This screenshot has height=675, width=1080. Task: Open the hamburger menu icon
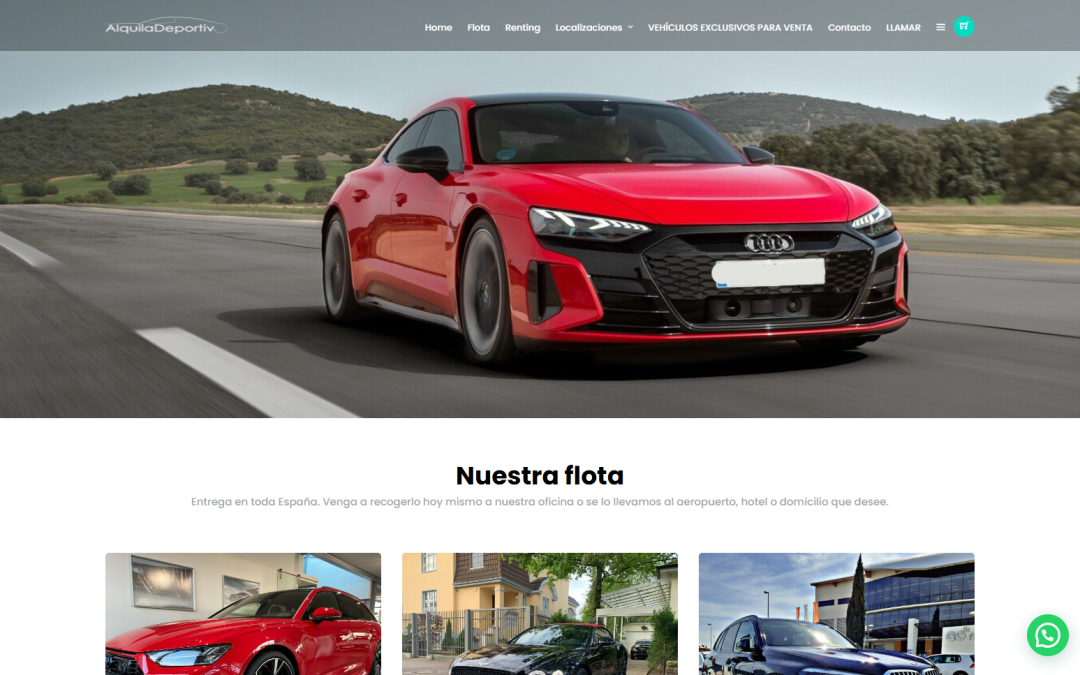tap(940, 27)
